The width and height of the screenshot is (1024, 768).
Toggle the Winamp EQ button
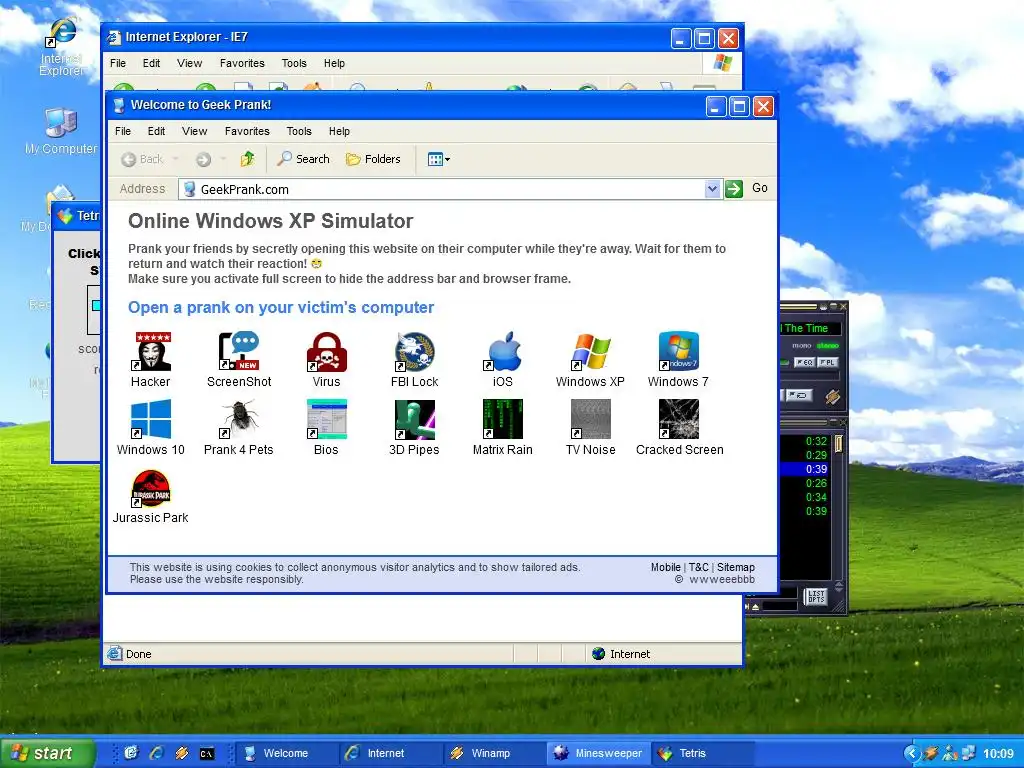coord(804,362)
